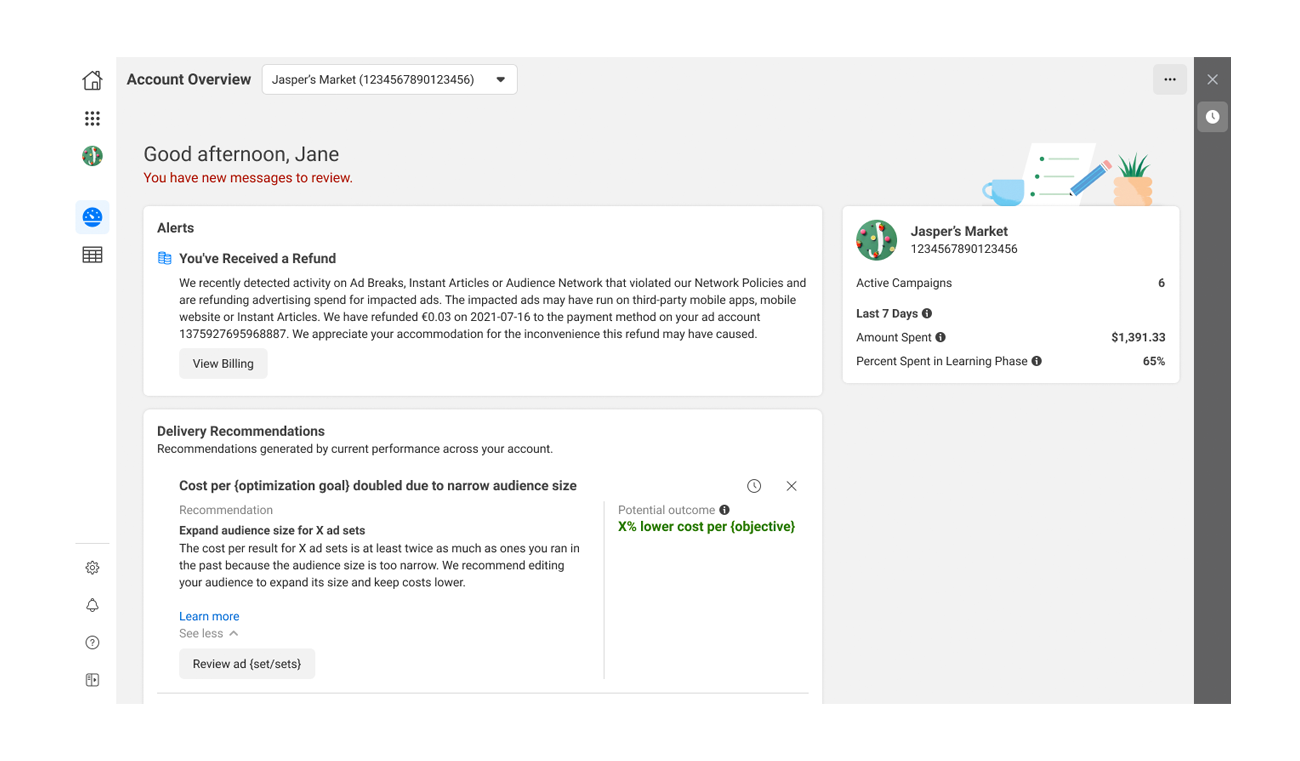
Task: Select the Account Overview gauge icon
Action: pyautogui.click(x=92, y=217)
